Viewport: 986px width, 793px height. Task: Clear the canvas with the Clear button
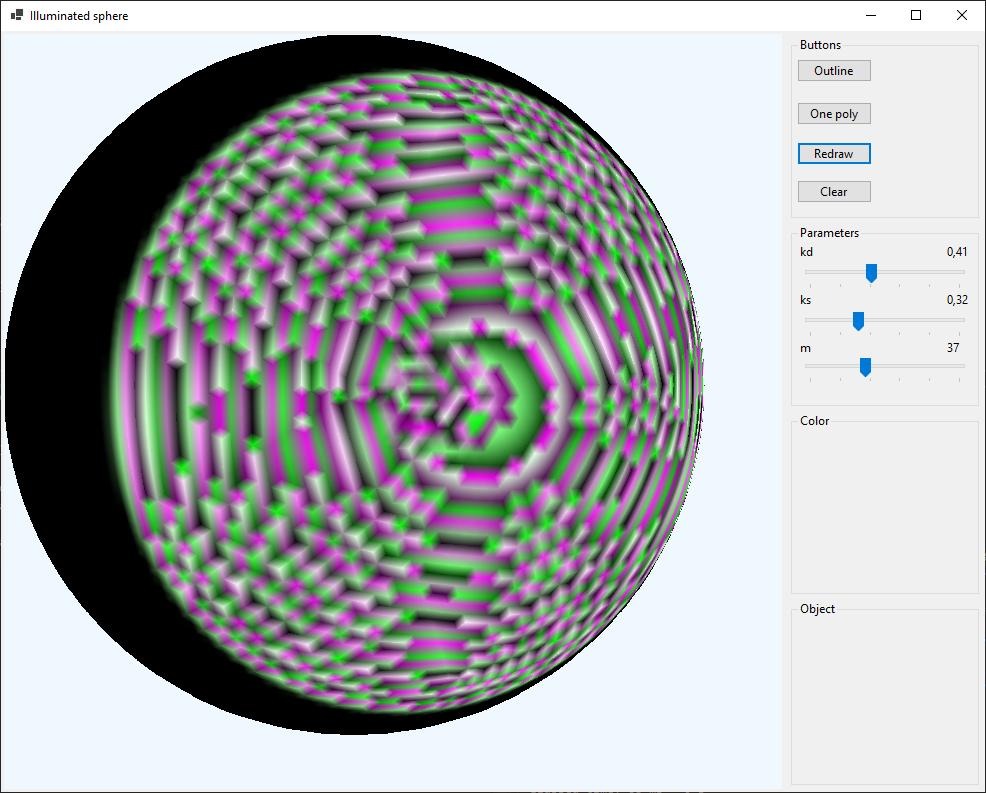click(834, 192)
